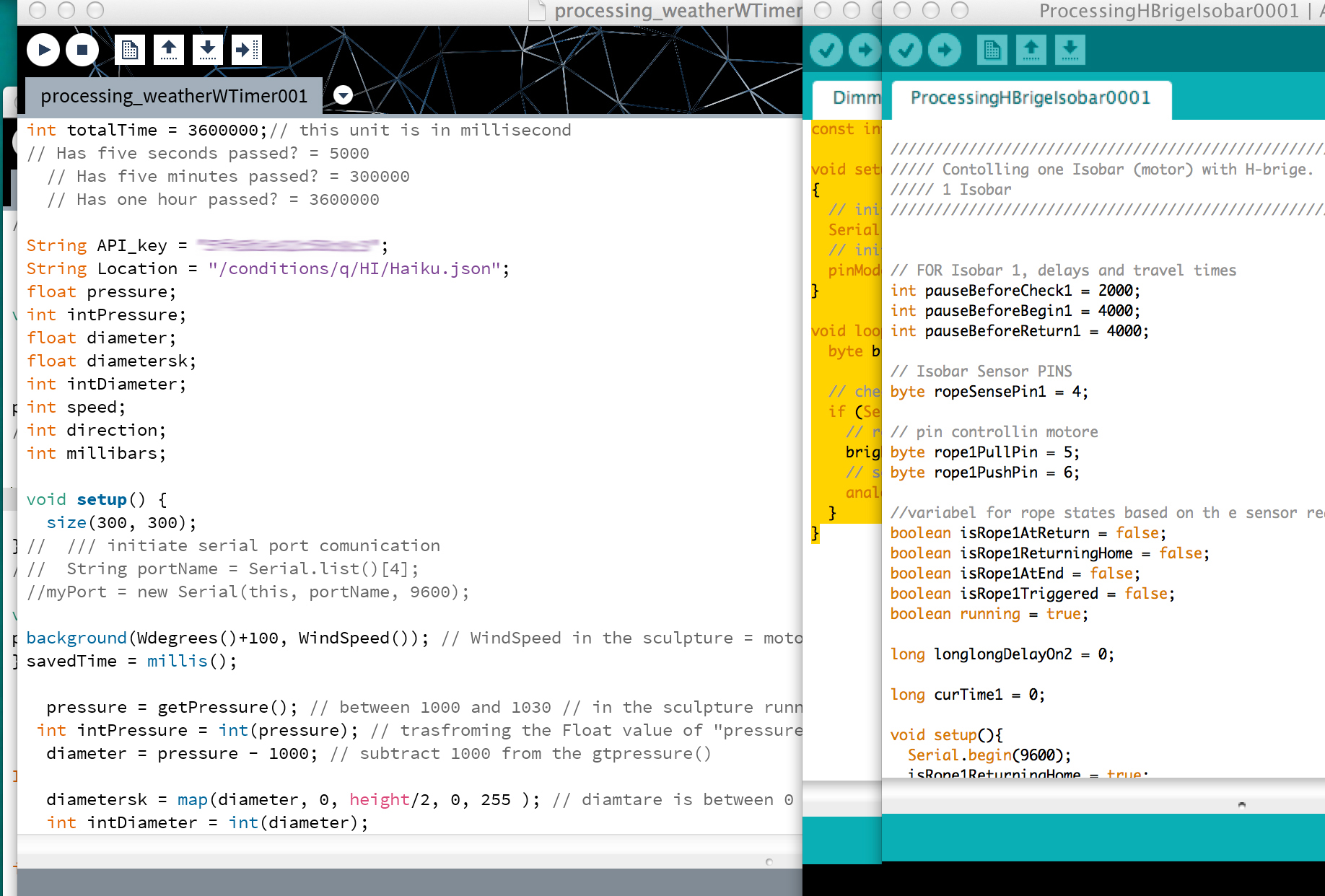Viewport: 1325px width, 896px height.
Task: Click 'boolean running = true;' line
Action: click(989, 614)
